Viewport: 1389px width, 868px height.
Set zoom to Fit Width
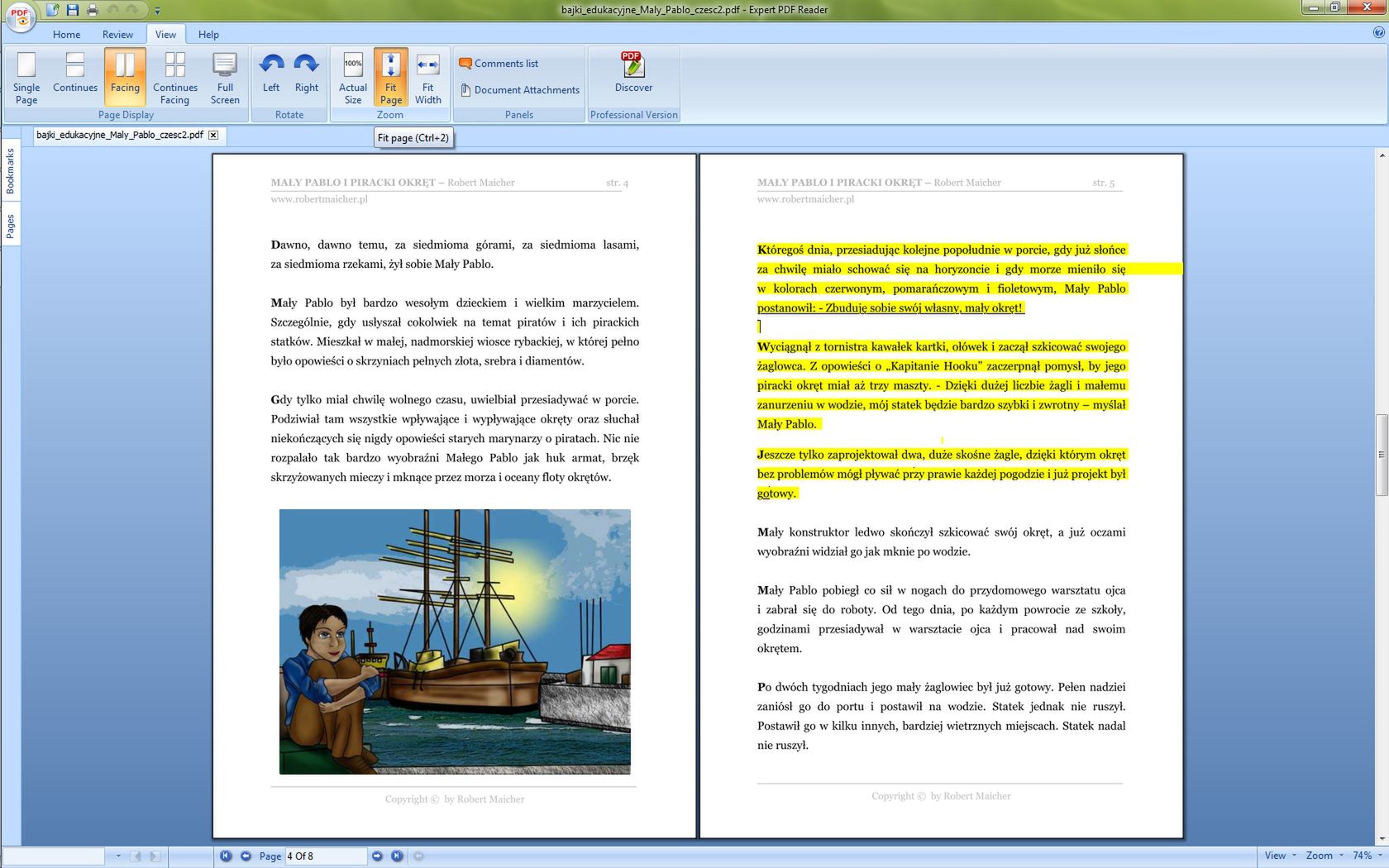point(427,78)
